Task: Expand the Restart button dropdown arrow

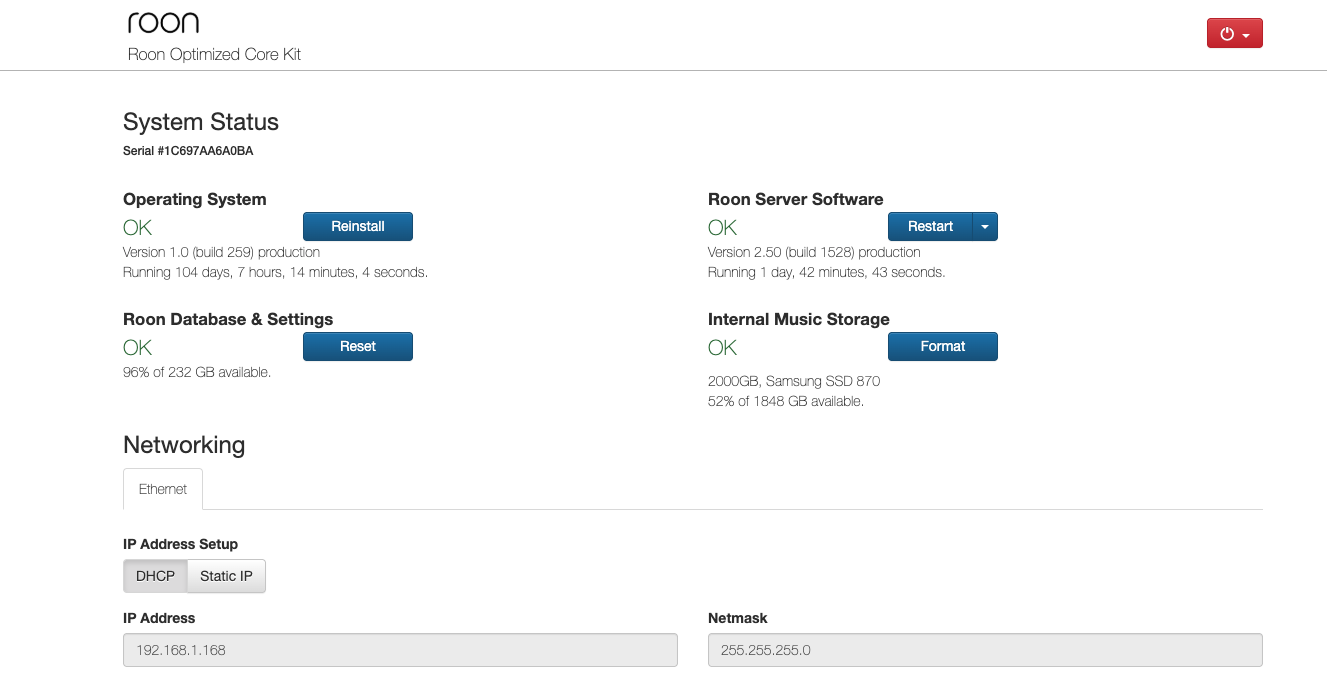Action: 985,226
